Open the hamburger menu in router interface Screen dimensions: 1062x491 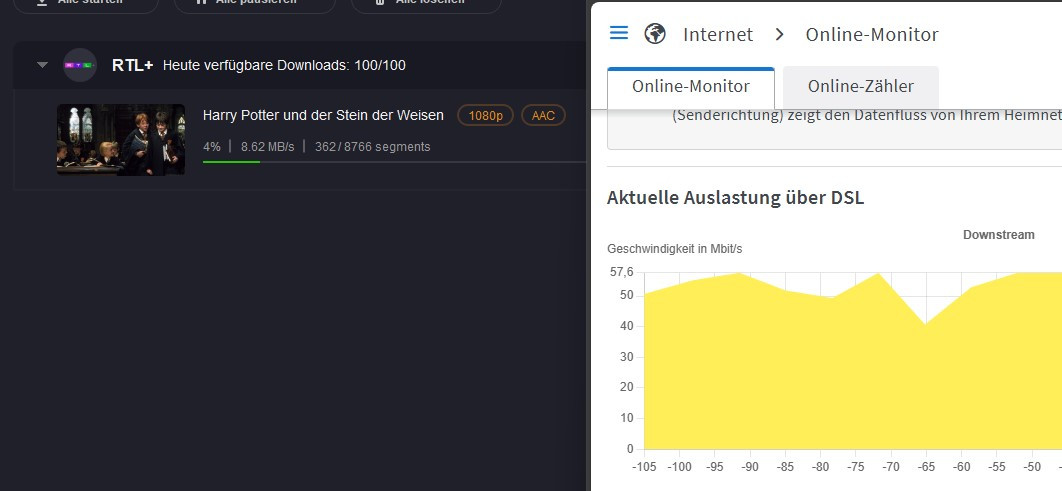619,34
